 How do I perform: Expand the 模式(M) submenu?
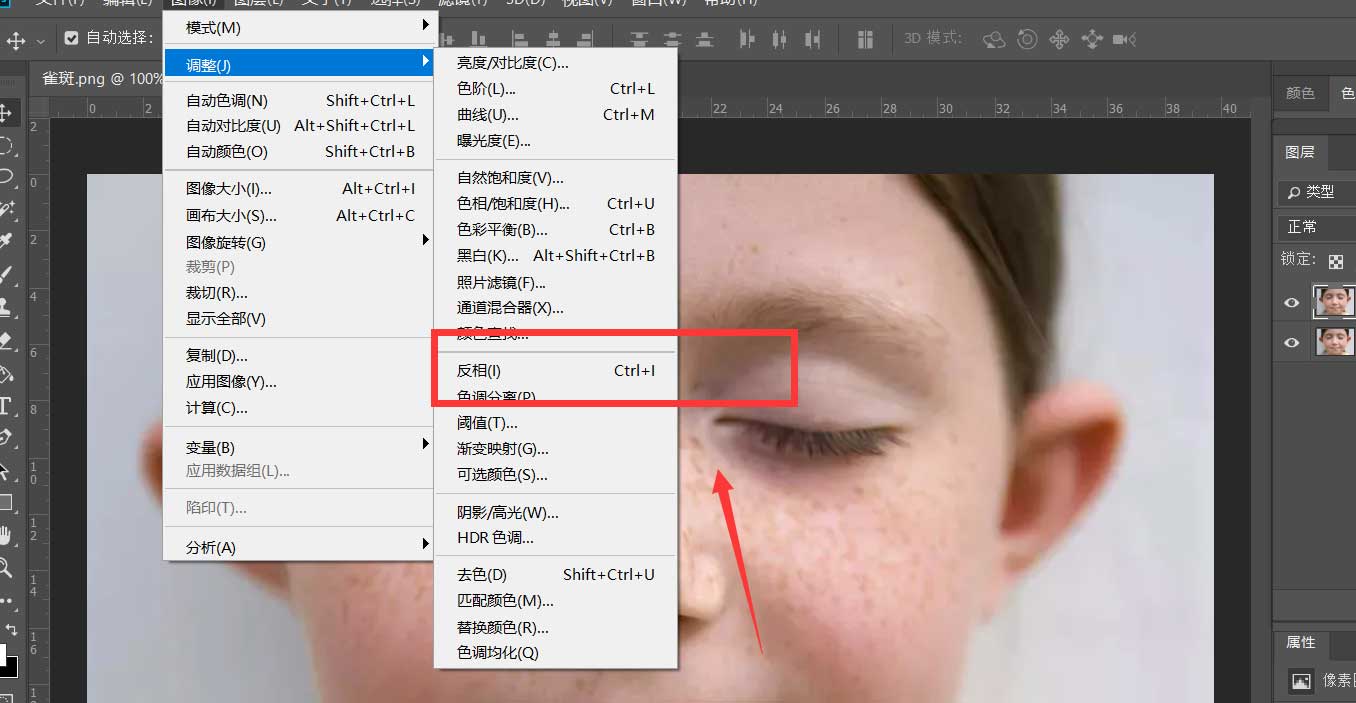tap(298, 27)
